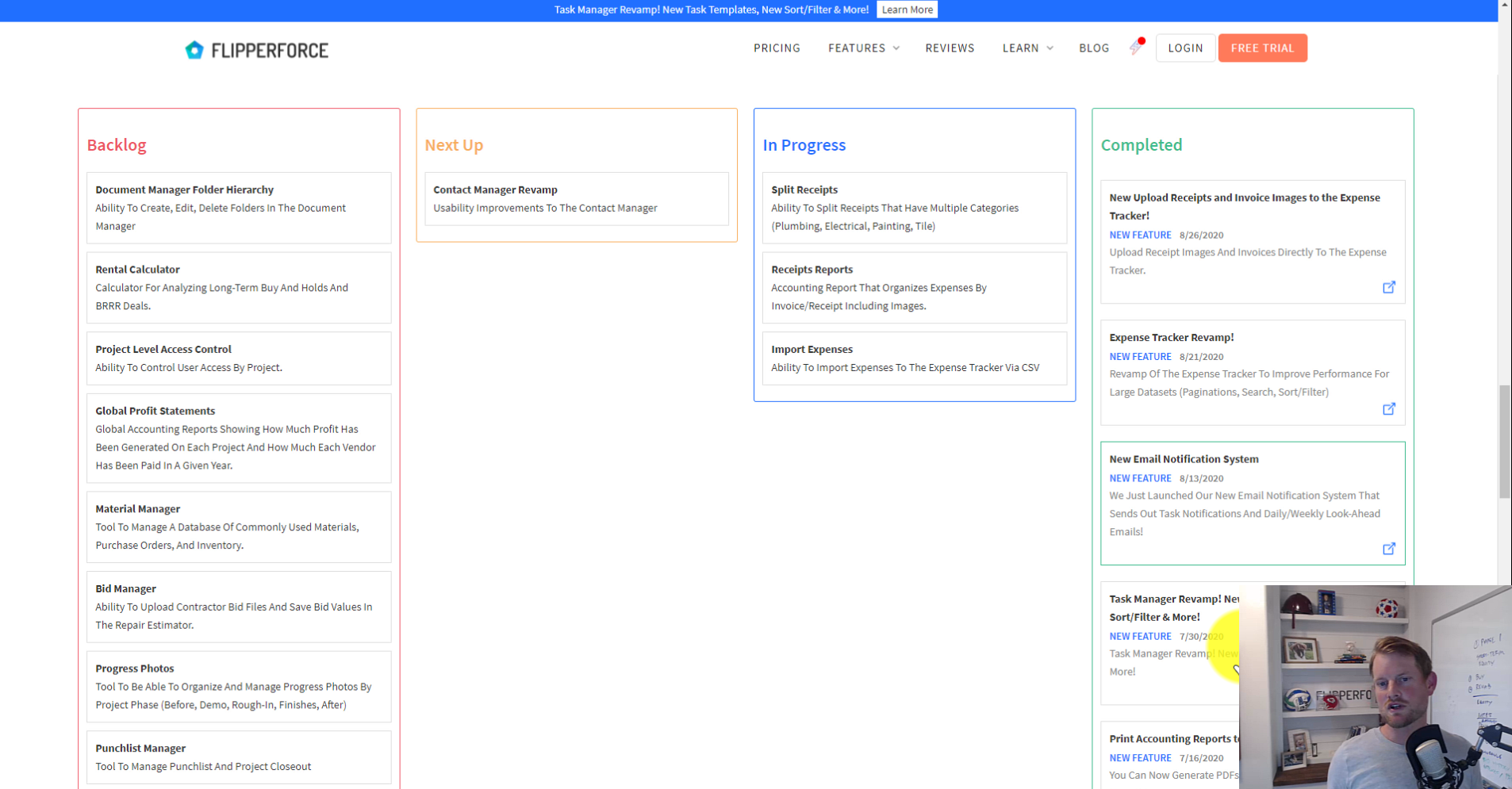
Task: Click Global Profit Statements title
Action: pyautogui.click(x=155, y=411)
